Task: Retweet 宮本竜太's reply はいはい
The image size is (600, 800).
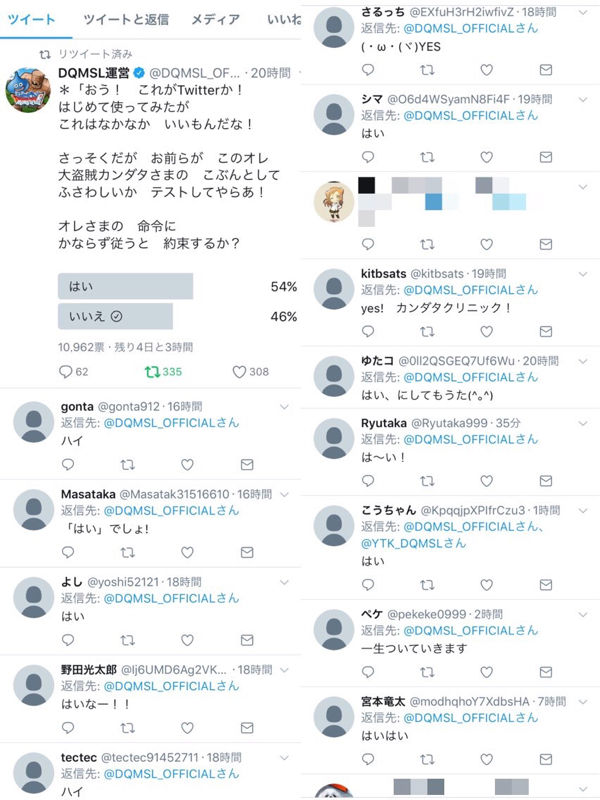Action: (x=427, y=759)
